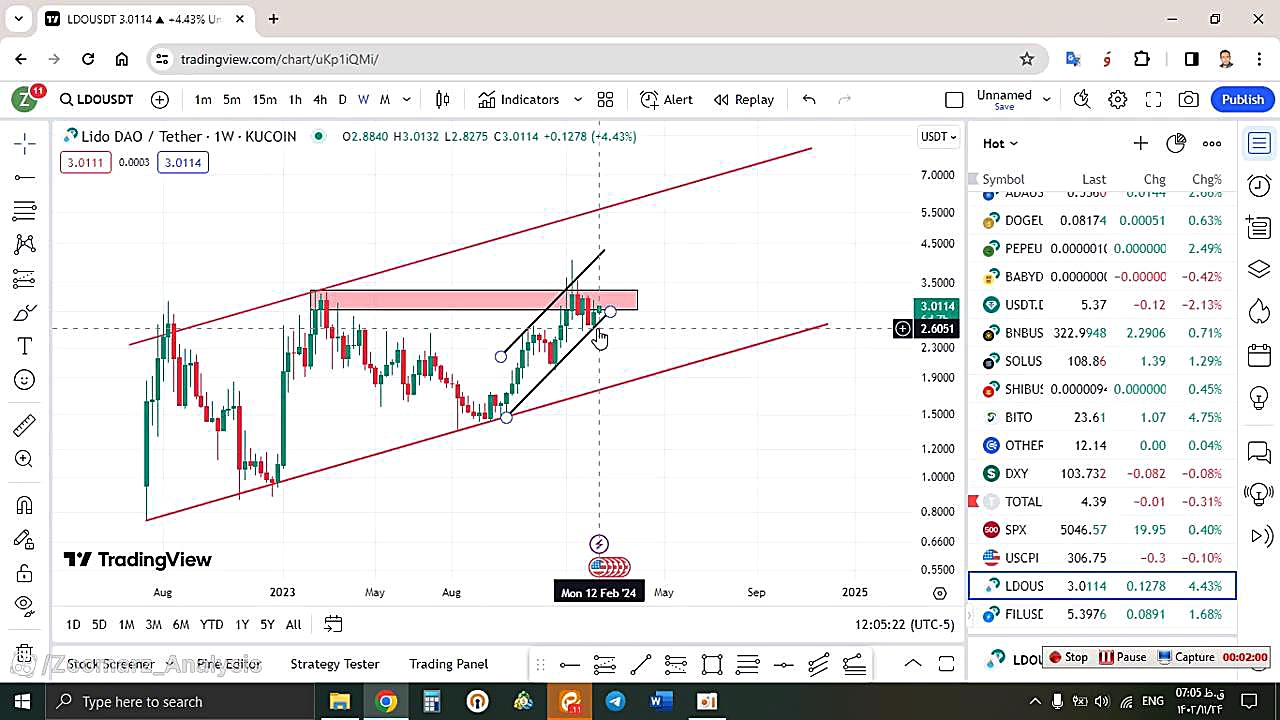
Task: Stop the screen recording
Action: click(x=1067, y=657)
